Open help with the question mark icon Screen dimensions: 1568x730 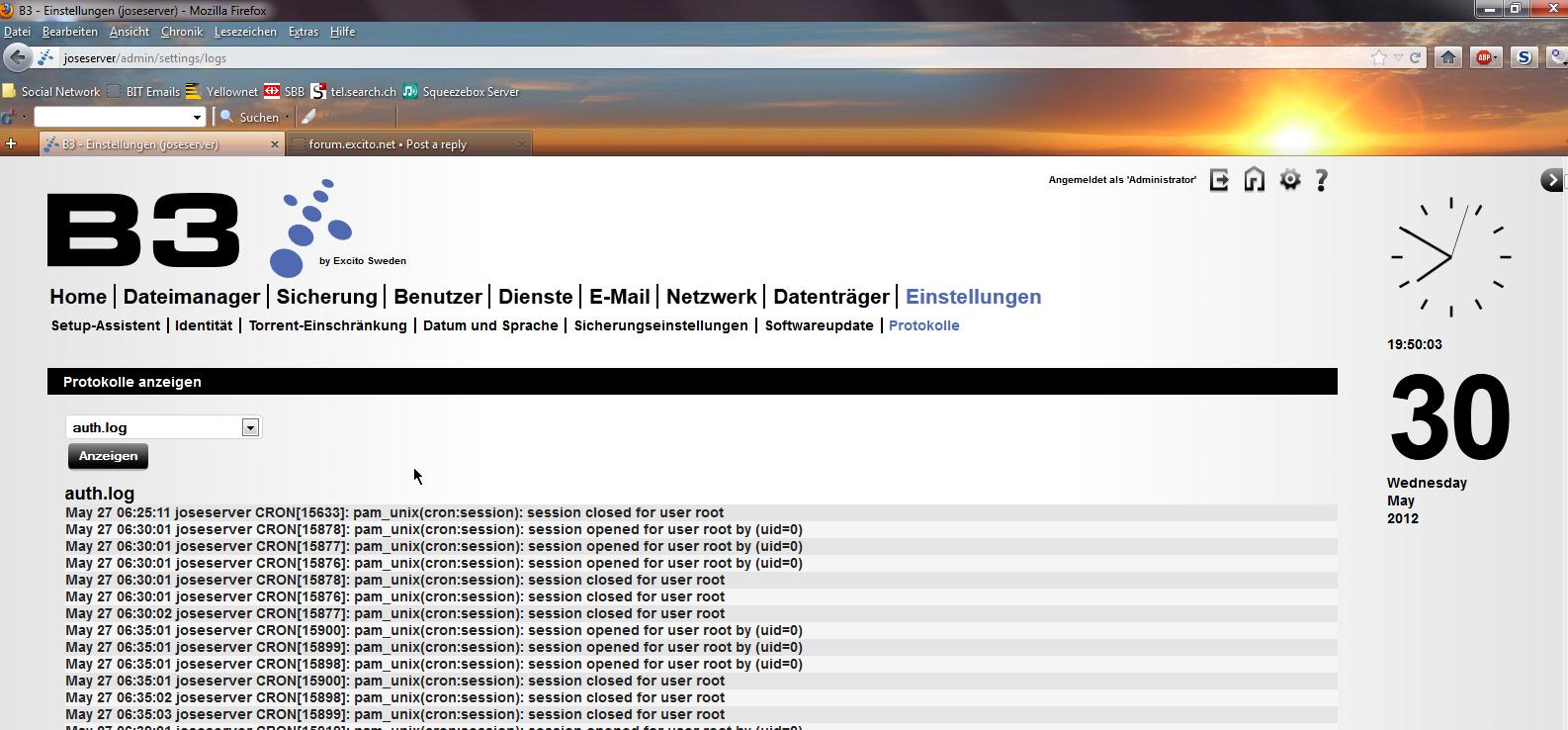(x=1322, y=180)
